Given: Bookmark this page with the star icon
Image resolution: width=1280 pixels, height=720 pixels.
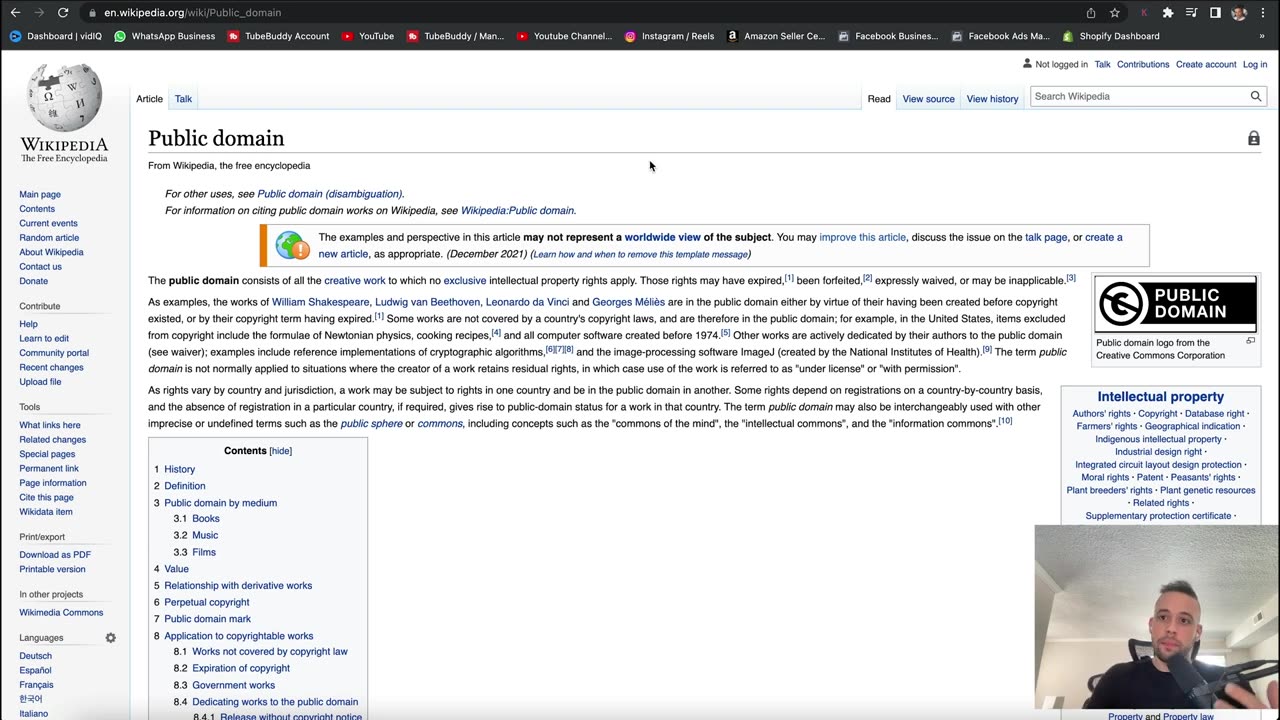Looking at the screenshot, I should pyautogui.click(x=1114, y=13).
